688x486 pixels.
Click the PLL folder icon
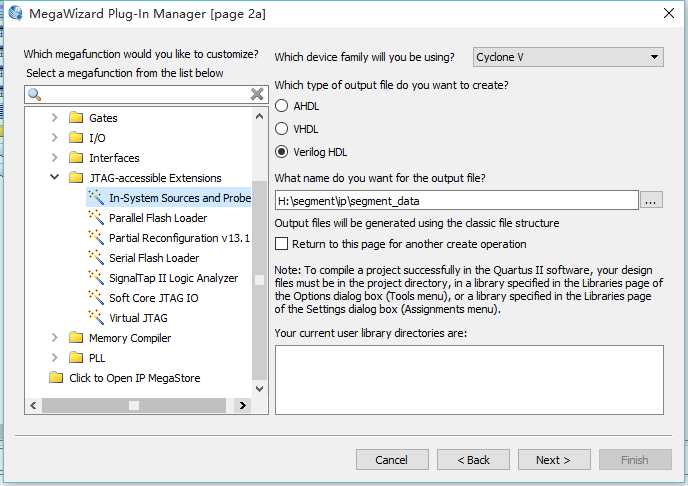[76, 357]
